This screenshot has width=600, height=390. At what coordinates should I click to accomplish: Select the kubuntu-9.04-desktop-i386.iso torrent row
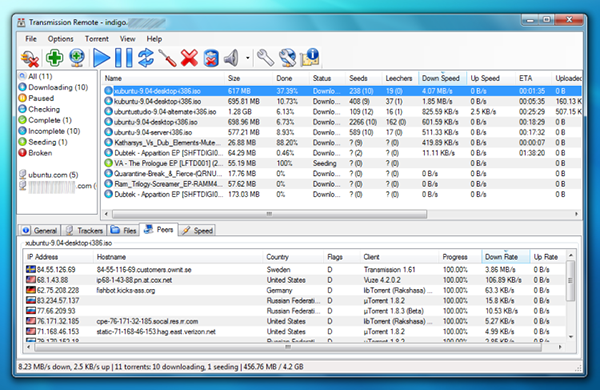point(342,101)
